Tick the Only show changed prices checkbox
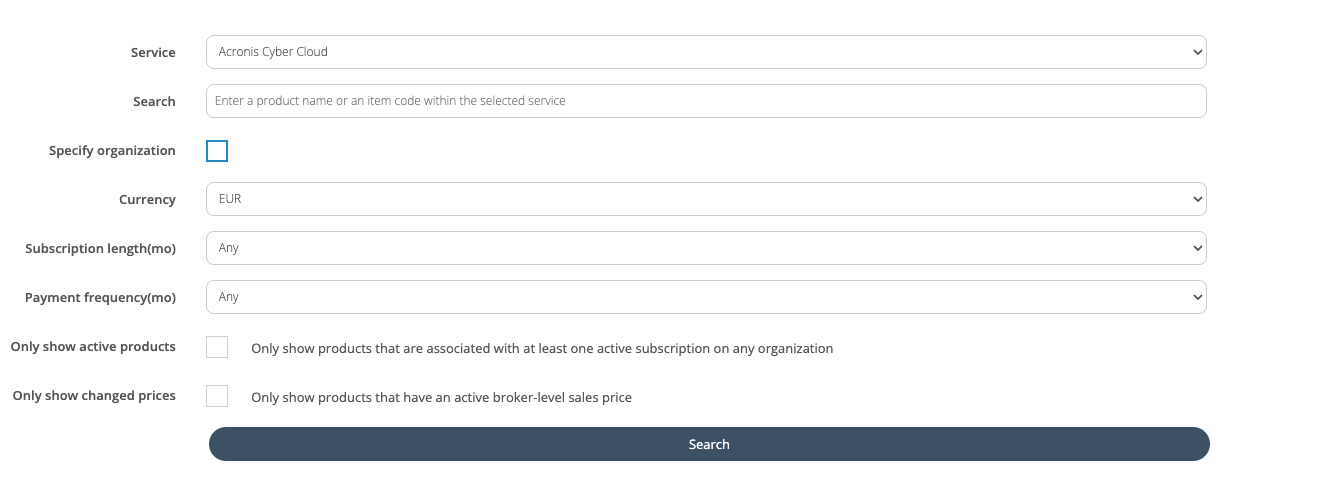Screen dimensions: 1344x490 217,396
